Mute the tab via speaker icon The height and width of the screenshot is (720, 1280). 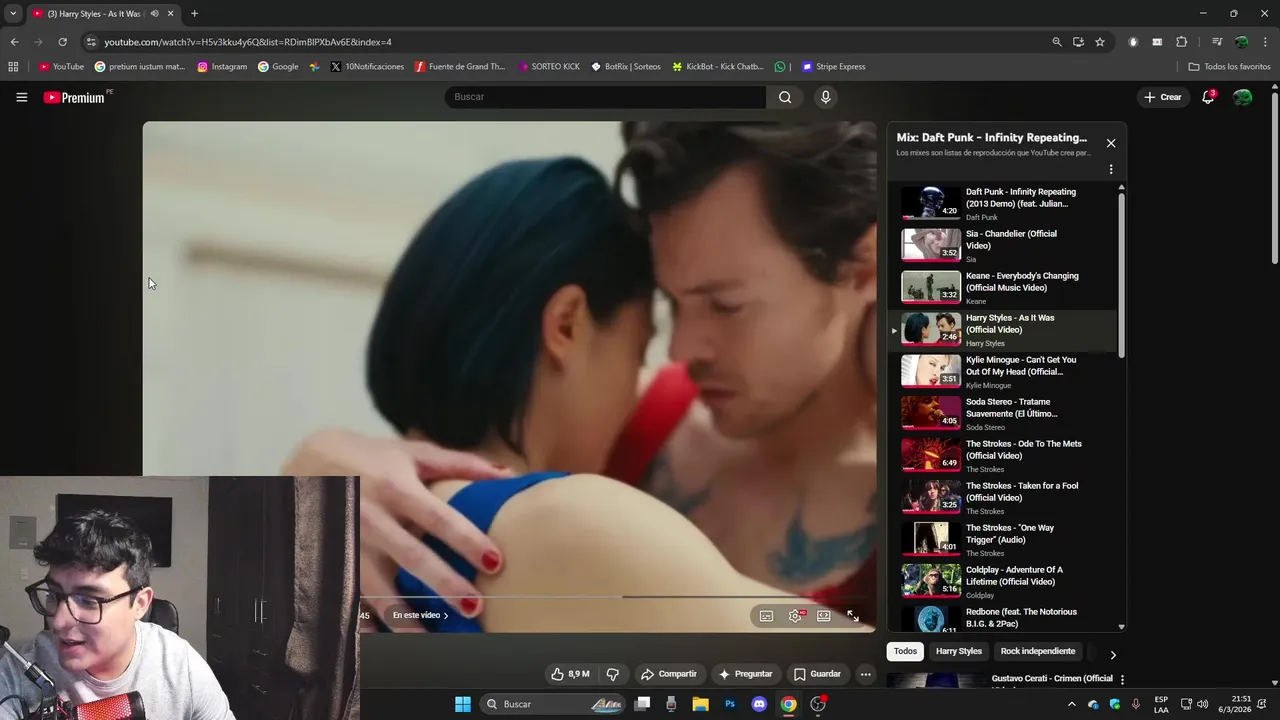click(154, 14)
